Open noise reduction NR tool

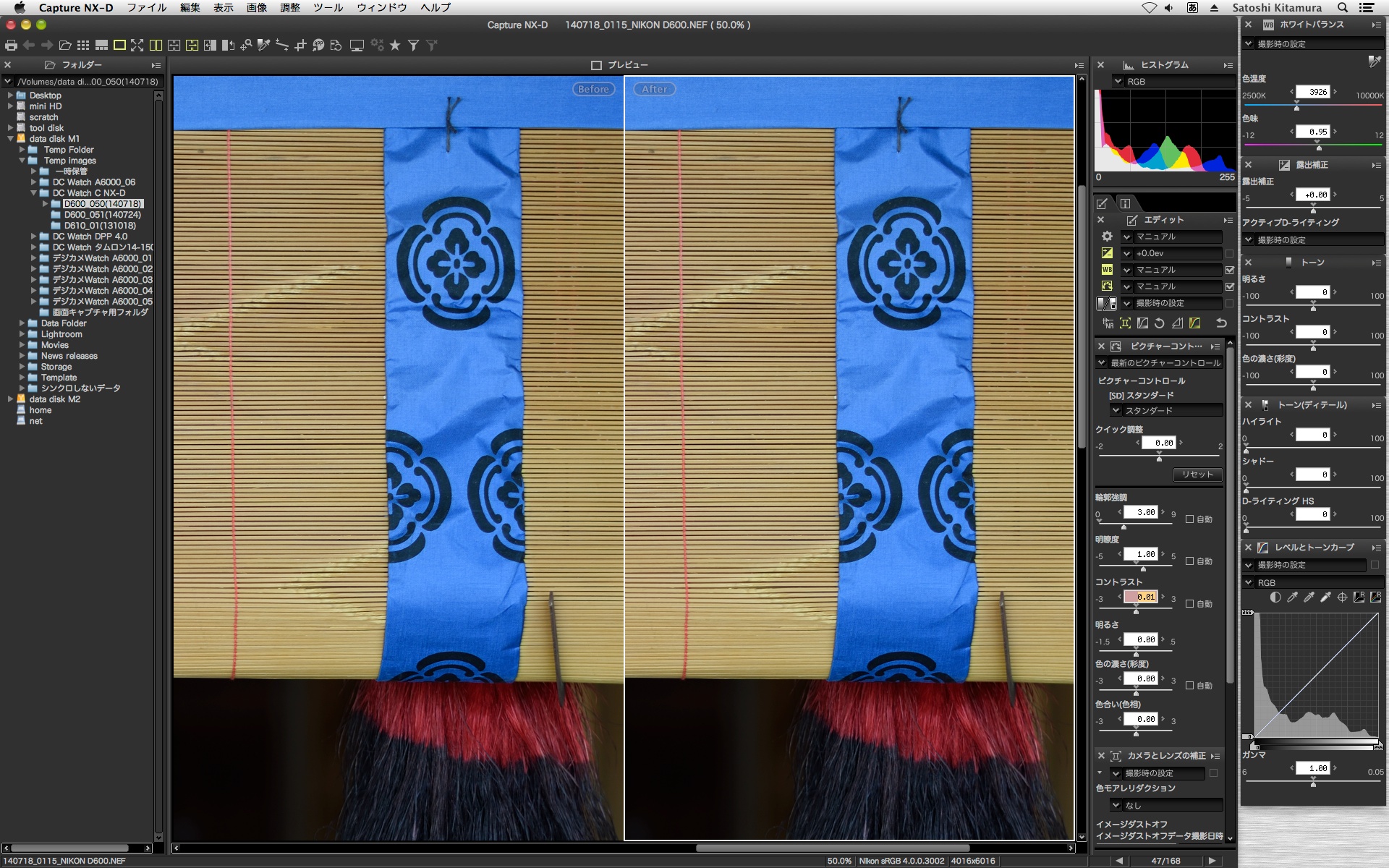point(1108,323)
